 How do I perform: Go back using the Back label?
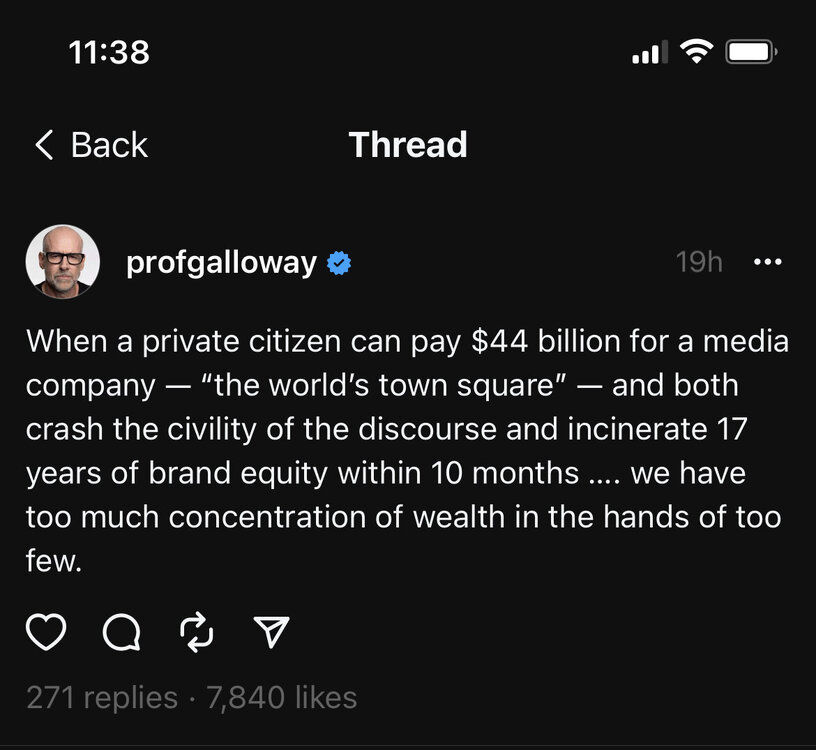(x=109, y=145)
